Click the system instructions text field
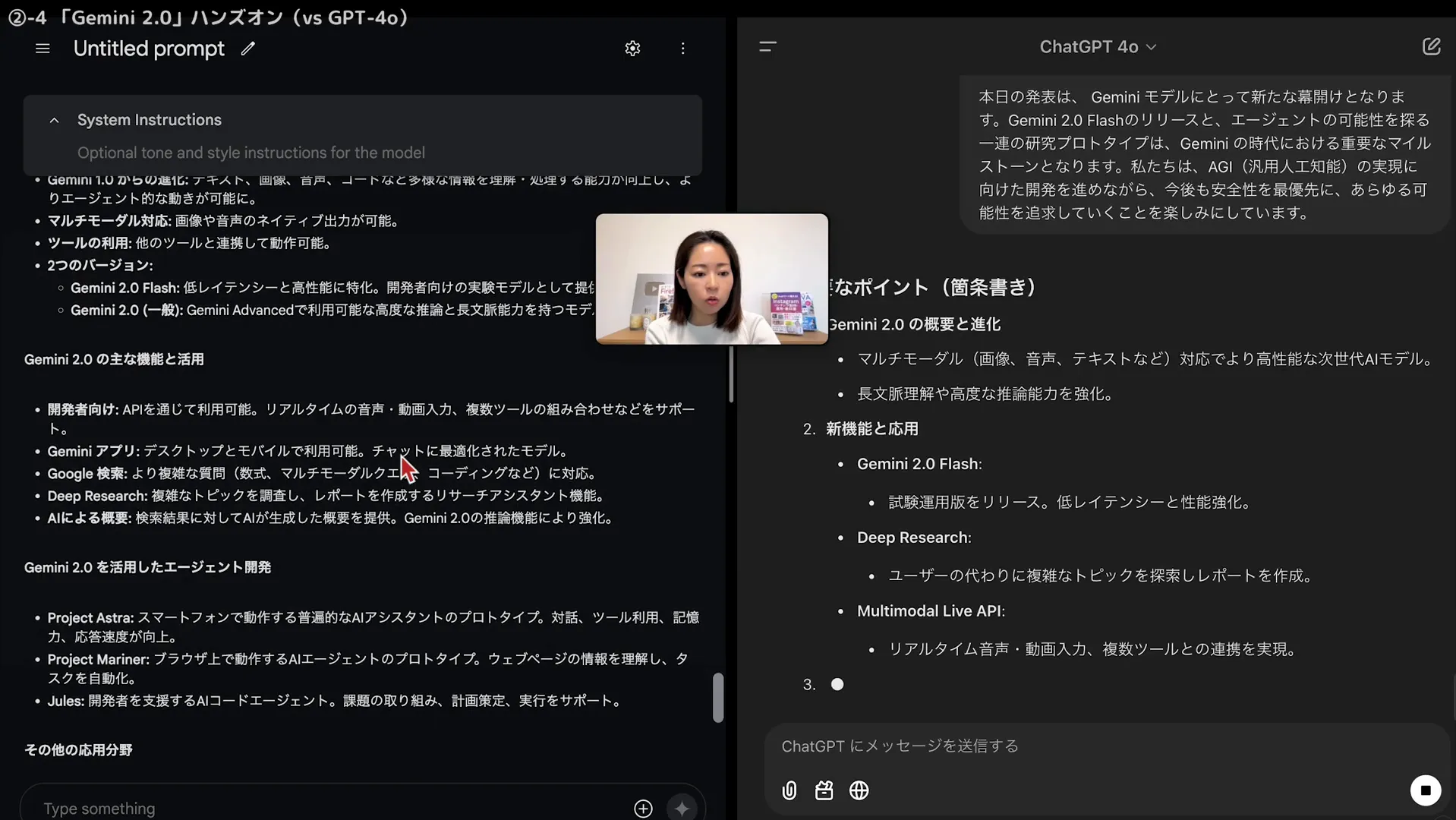The height and width of the screenshot is (820, 1456). point(251,153)
